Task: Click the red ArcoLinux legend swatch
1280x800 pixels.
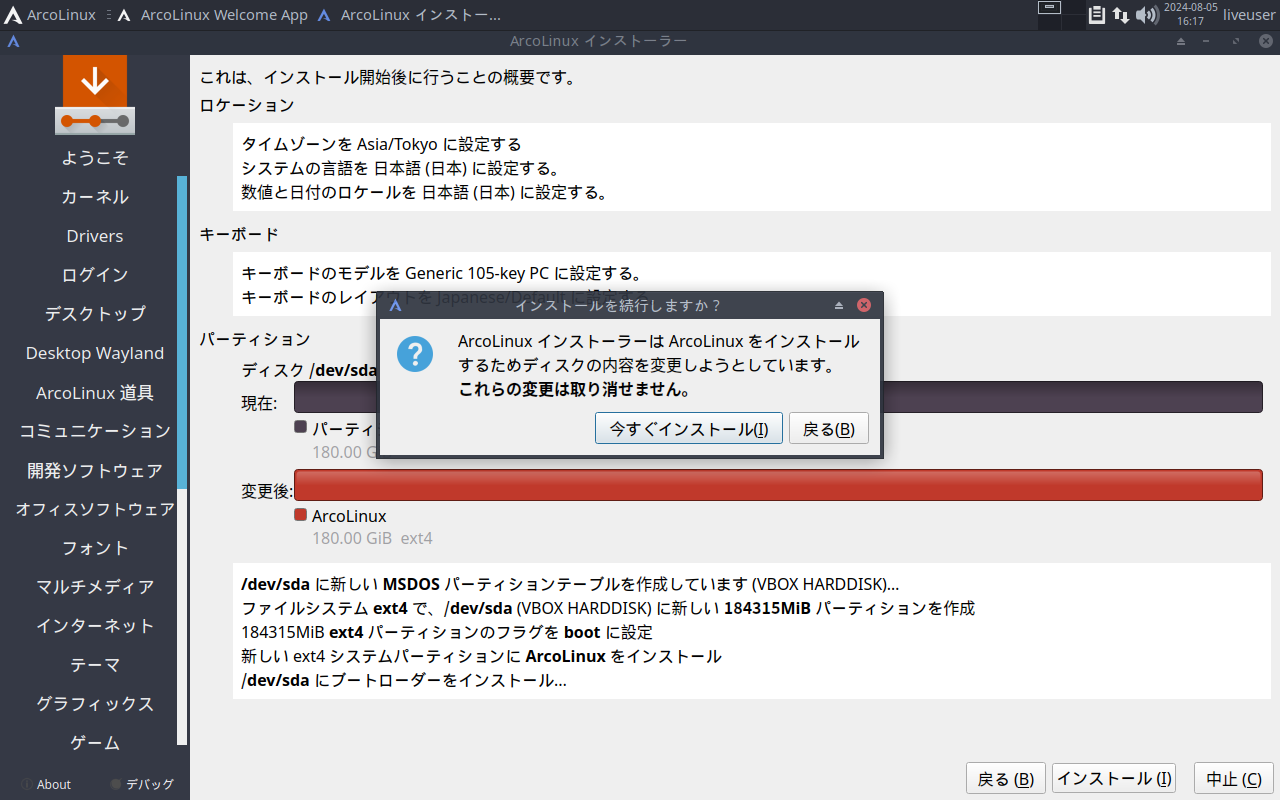Action: pyautogui.click(x=300, y=515)
